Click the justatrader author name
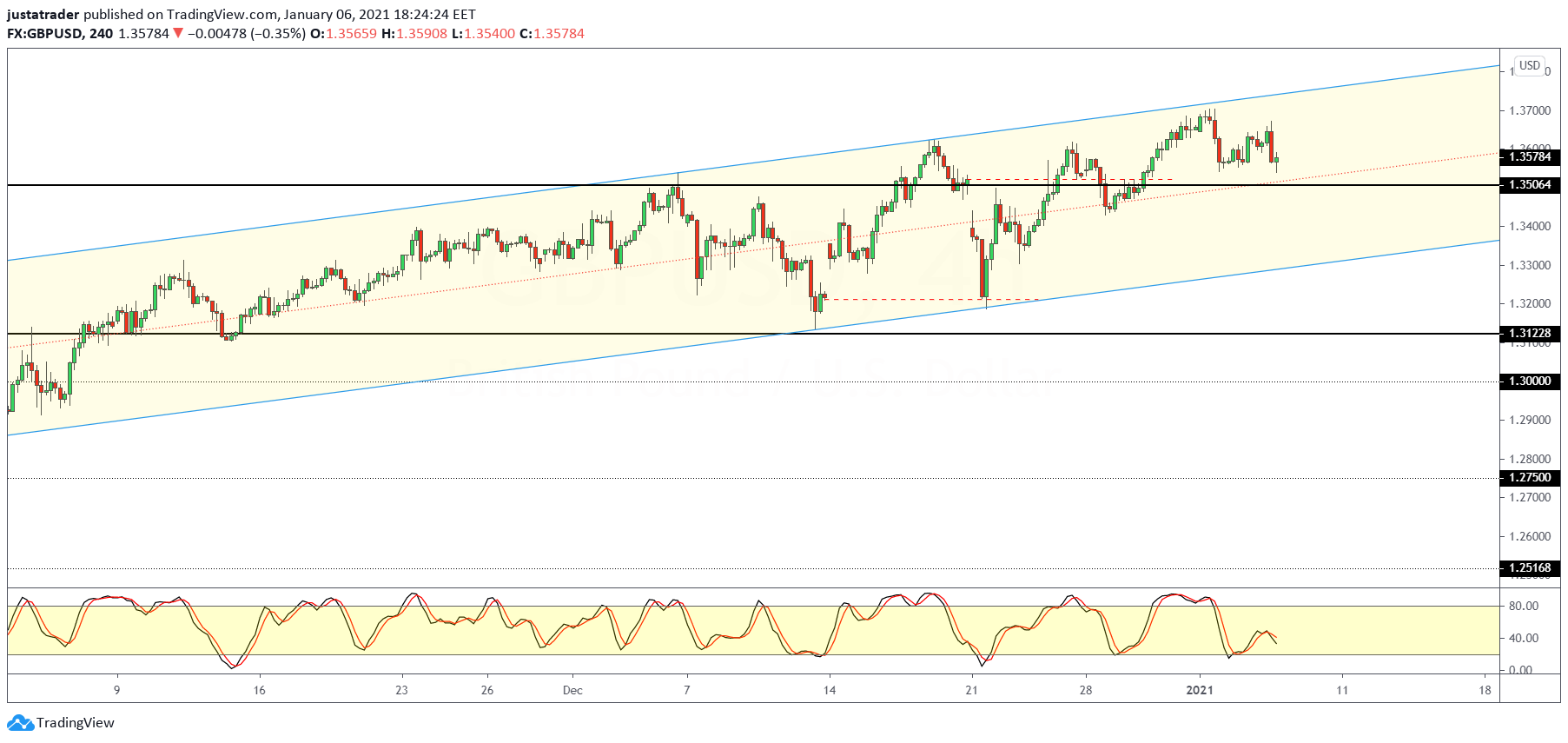Image resolution: width=1568 pixels, height=743 pixels. [x=43, y=15]
